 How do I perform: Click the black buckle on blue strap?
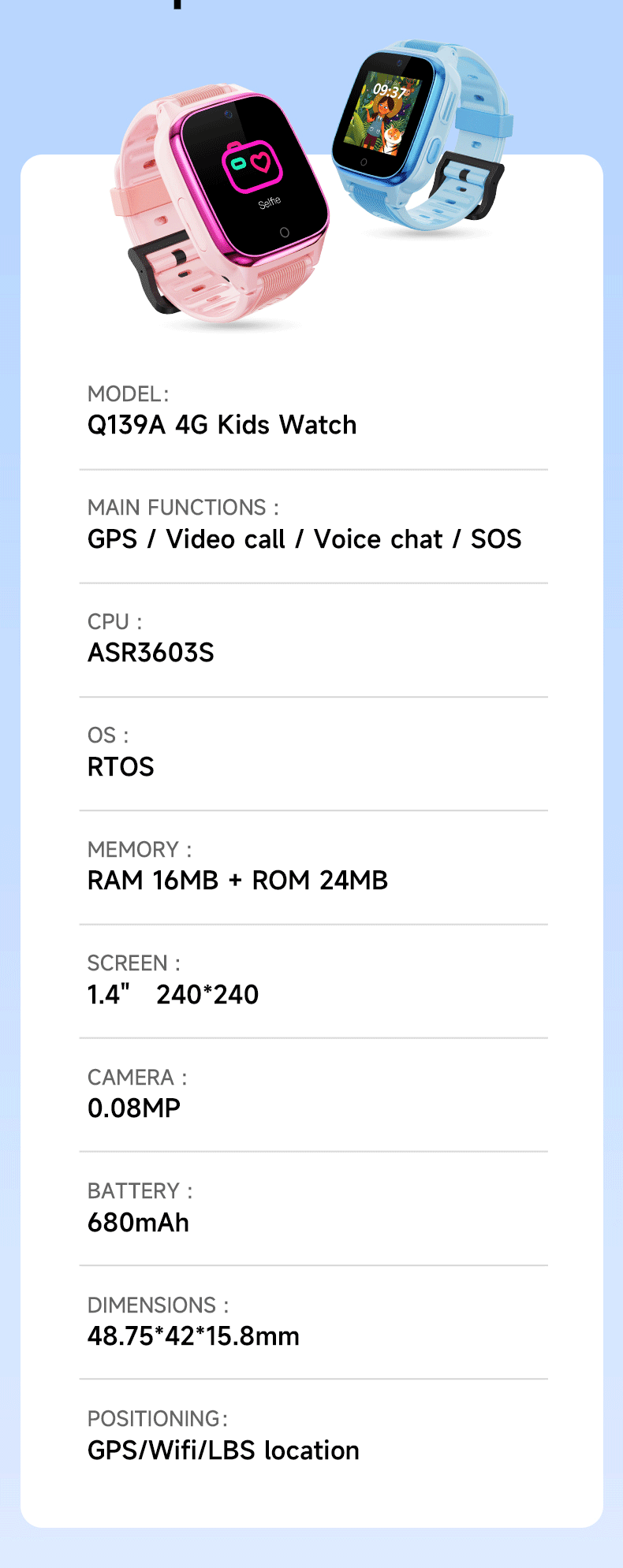tap(468, 181)
